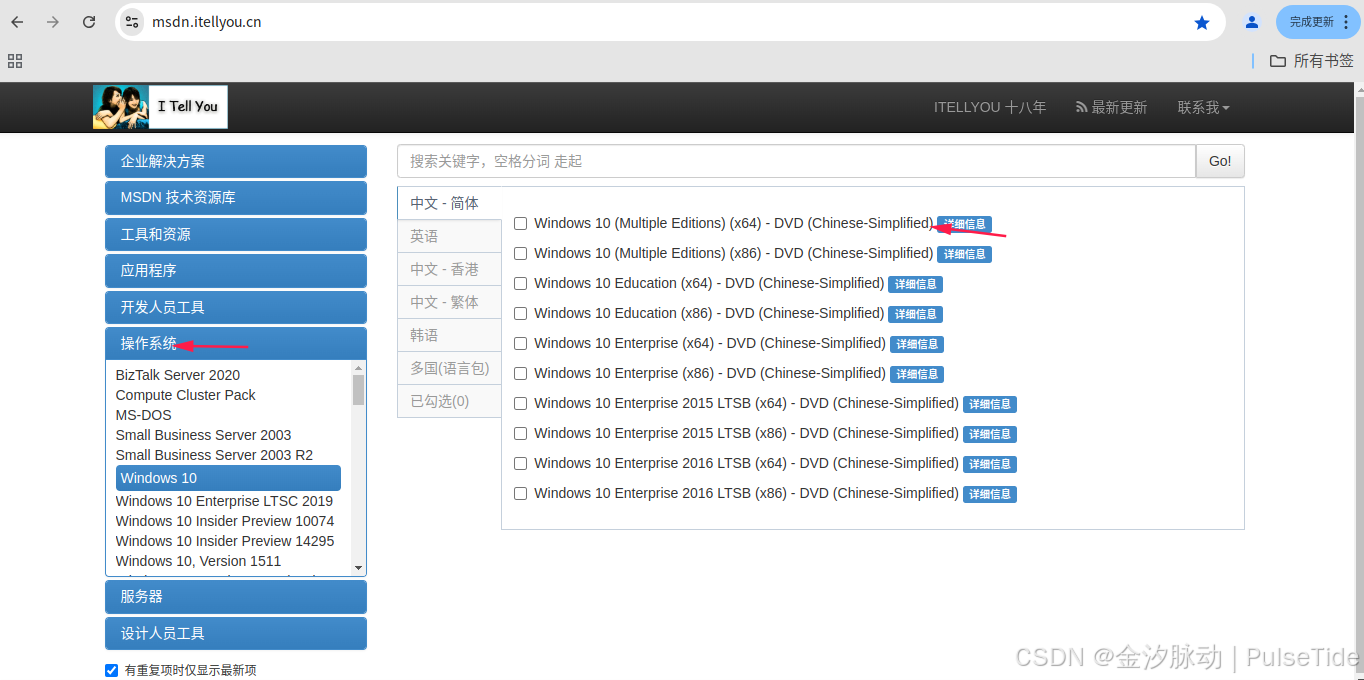Check Enterprise 2016 LTSB x64 checkbox

520,464
